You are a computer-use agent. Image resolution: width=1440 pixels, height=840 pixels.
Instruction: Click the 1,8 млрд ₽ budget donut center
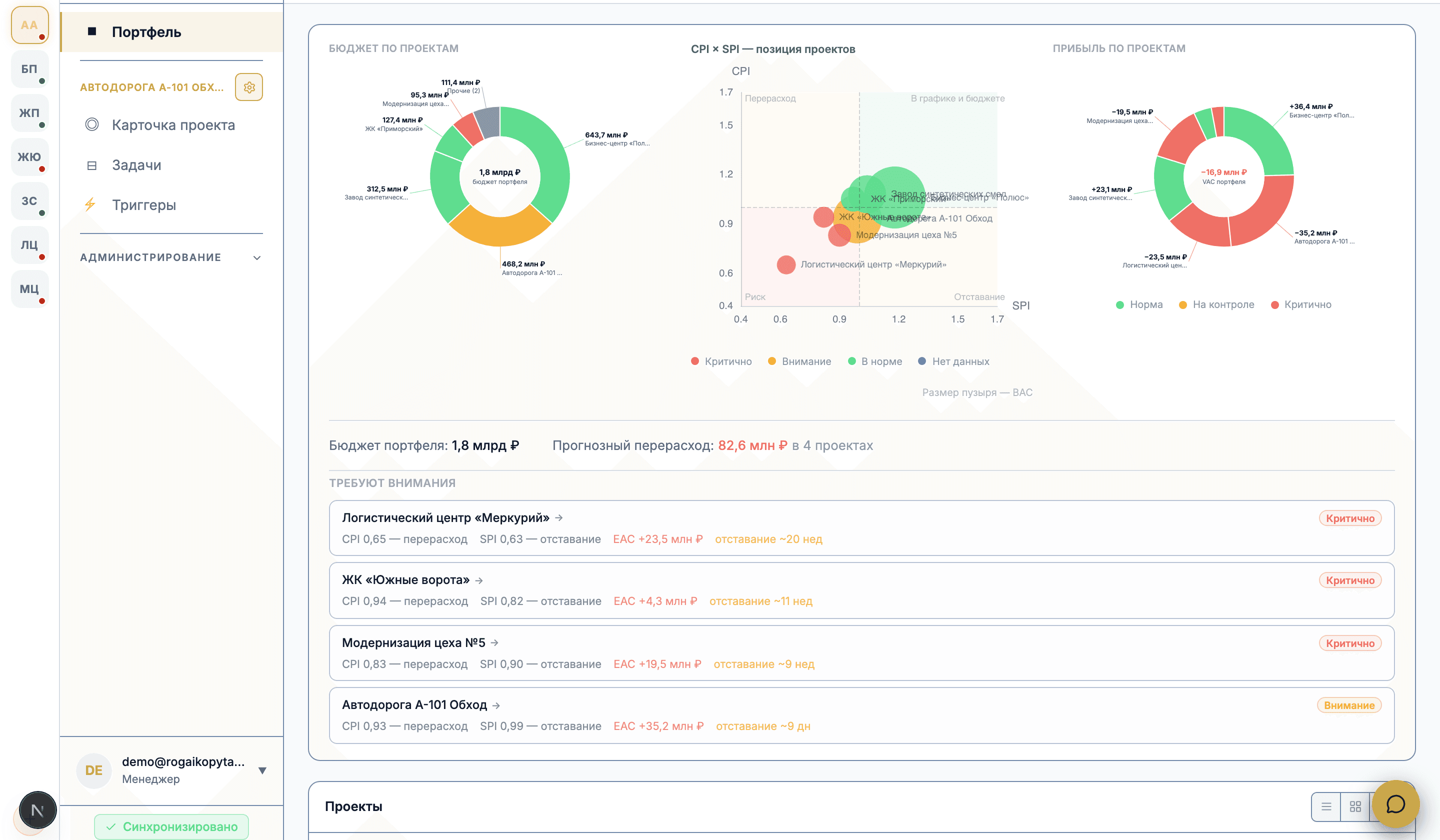click(500, 176)
